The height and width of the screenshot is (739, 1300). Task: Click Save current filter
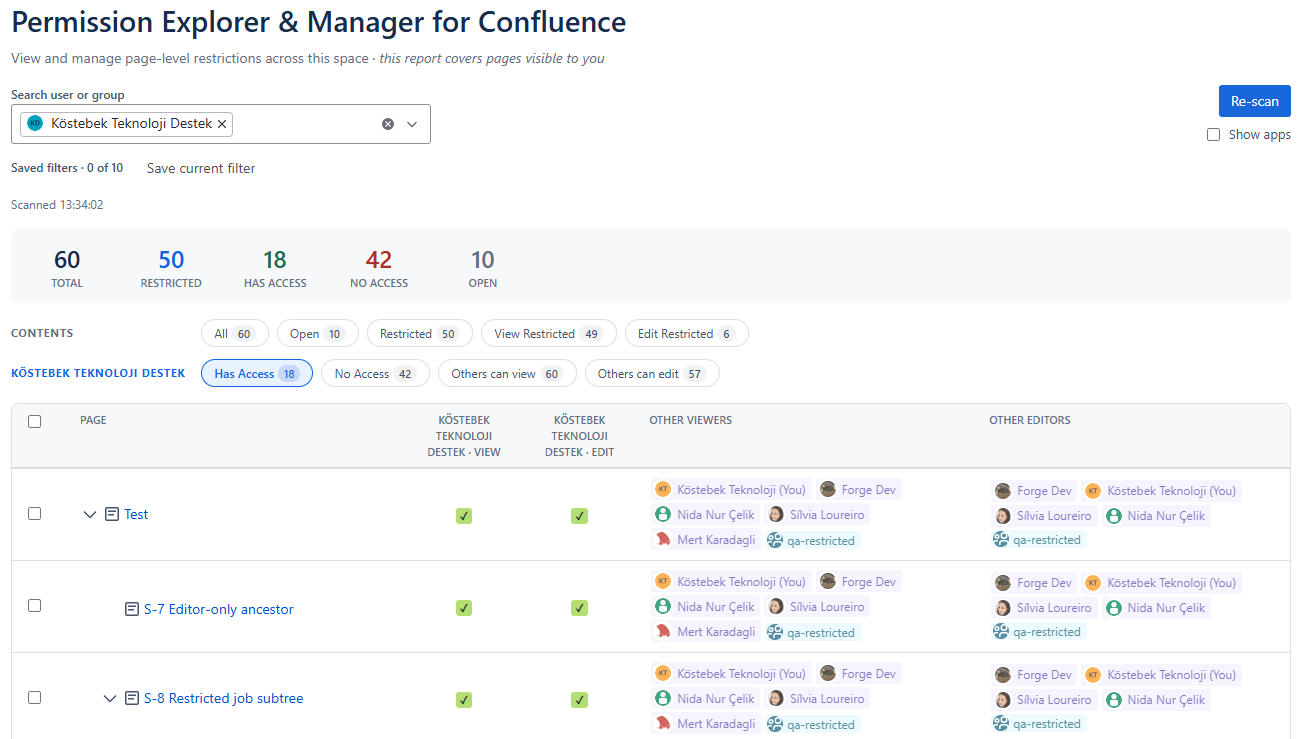(x=201, y=168)
